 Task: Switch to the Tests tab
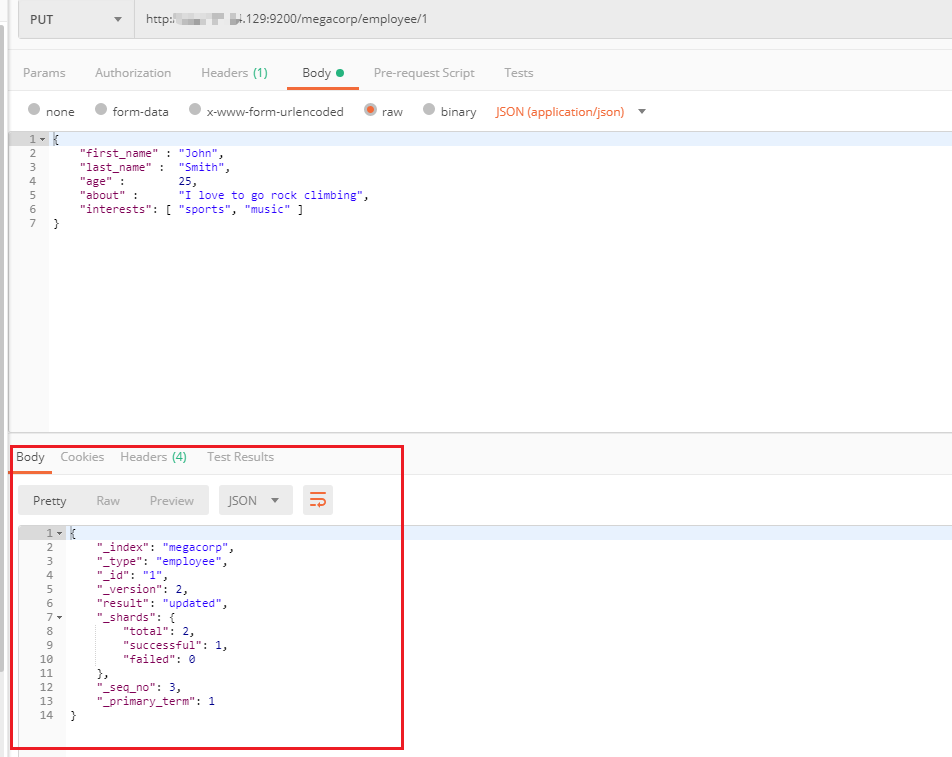pyautogui.click(x=518, y=73)
